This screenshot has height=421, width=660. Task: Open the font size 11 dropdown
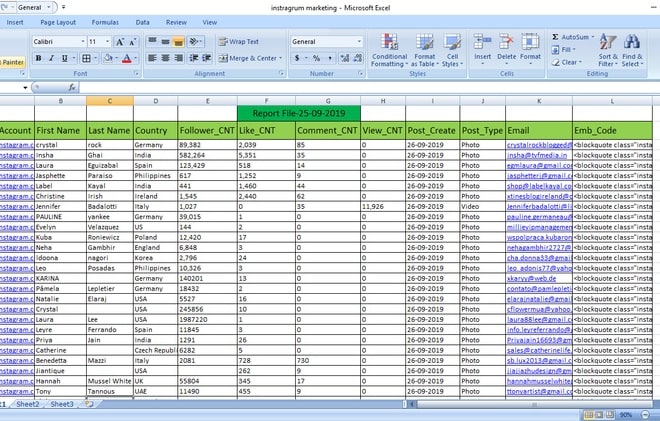pos(107,42)
